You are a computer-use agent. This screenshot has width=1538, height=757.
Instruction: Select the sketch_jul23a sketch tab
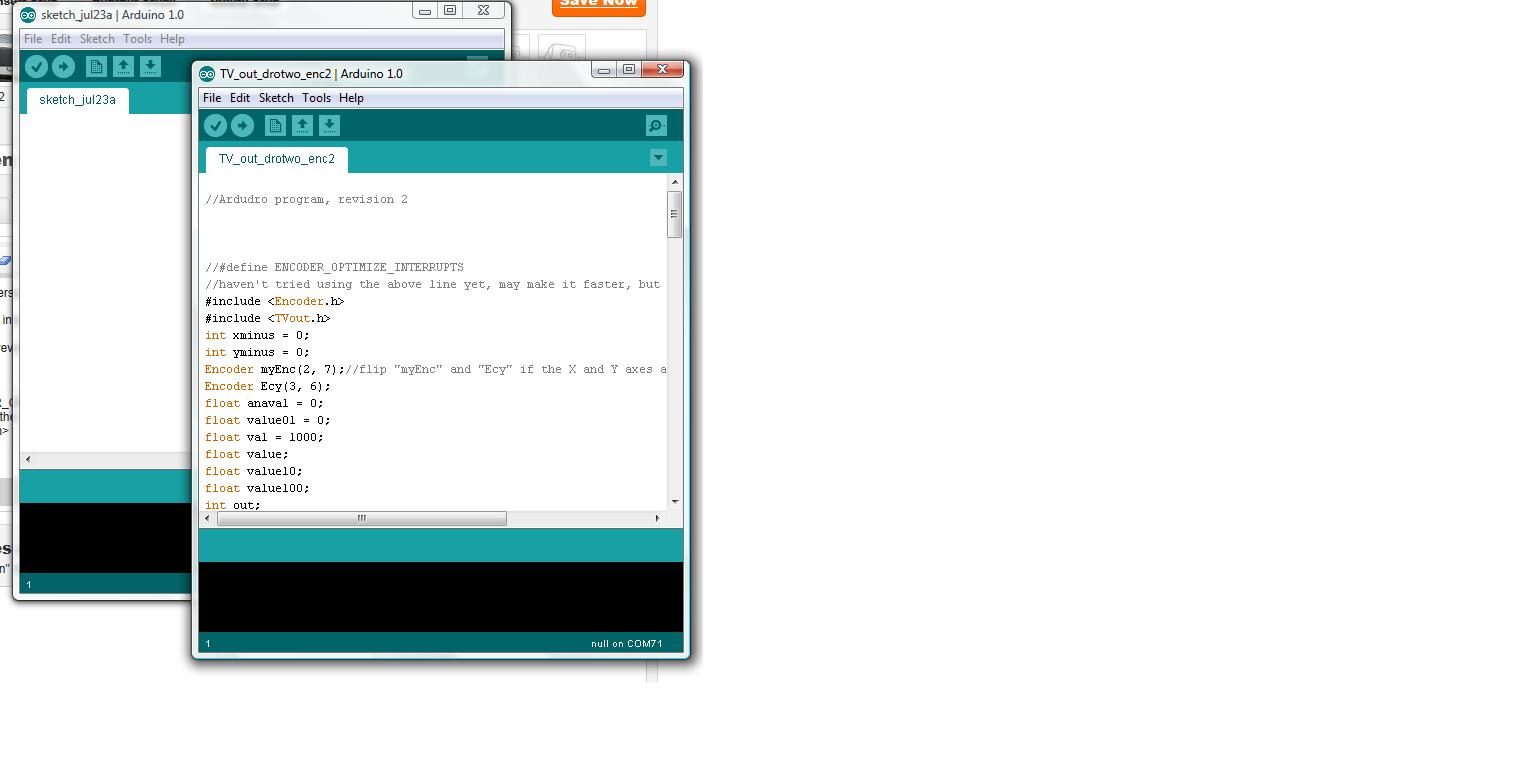pos(77,100)
